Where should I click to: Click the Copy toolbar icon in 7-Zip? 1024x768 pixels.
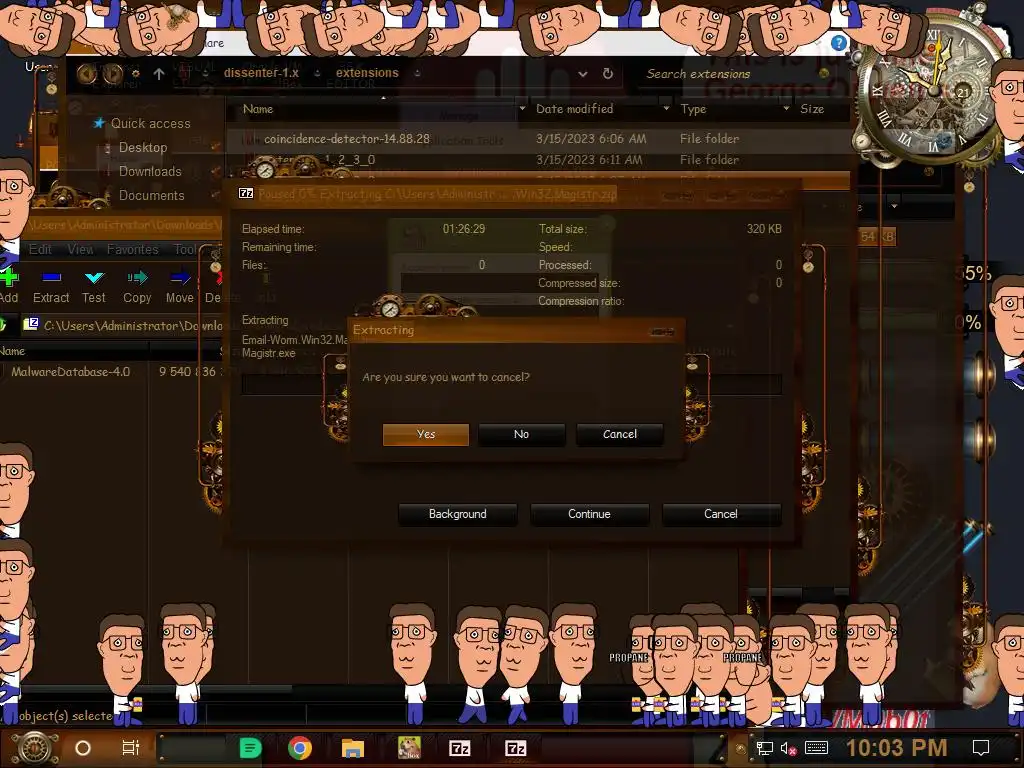pyautogui.click(x=137, y=287)
